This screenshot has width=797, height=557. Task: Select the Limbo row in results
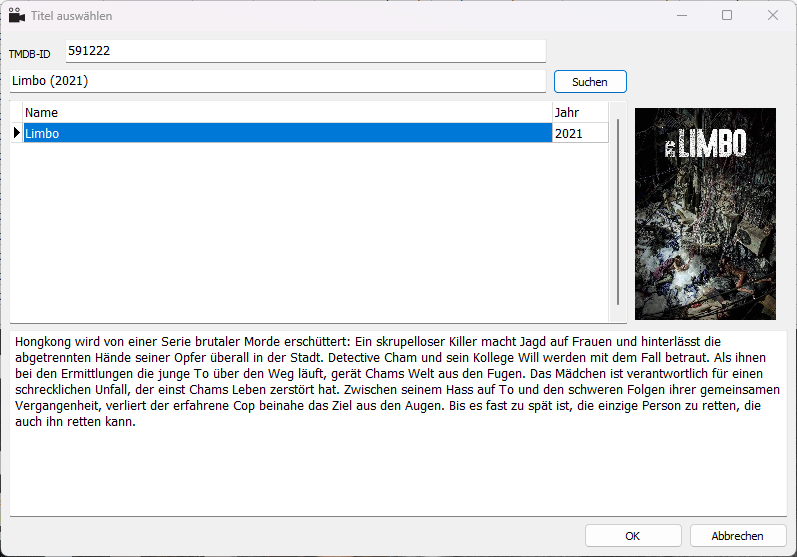[x=288, y=133]
